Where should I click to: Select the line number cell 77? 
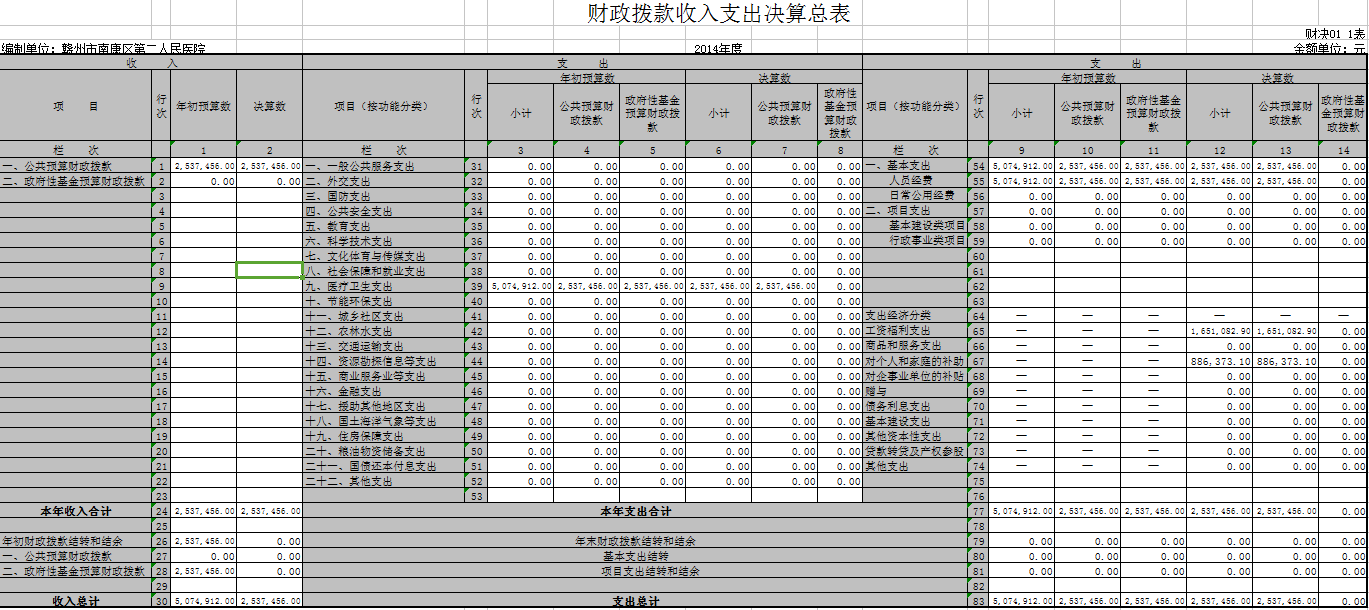coord(978,512)
